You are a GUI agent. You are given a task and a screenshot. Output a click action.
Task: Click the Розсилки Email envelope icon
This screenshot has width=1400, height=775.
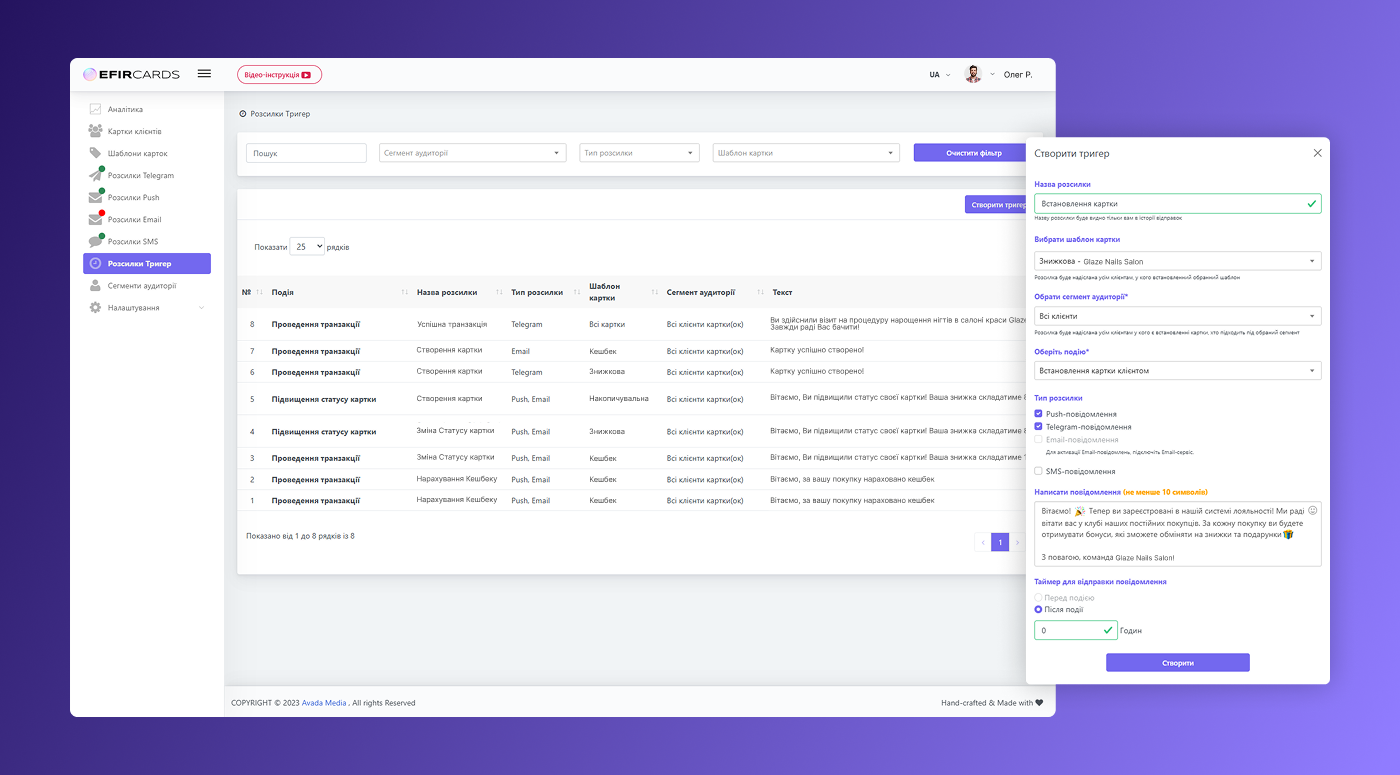click(95, 220)
